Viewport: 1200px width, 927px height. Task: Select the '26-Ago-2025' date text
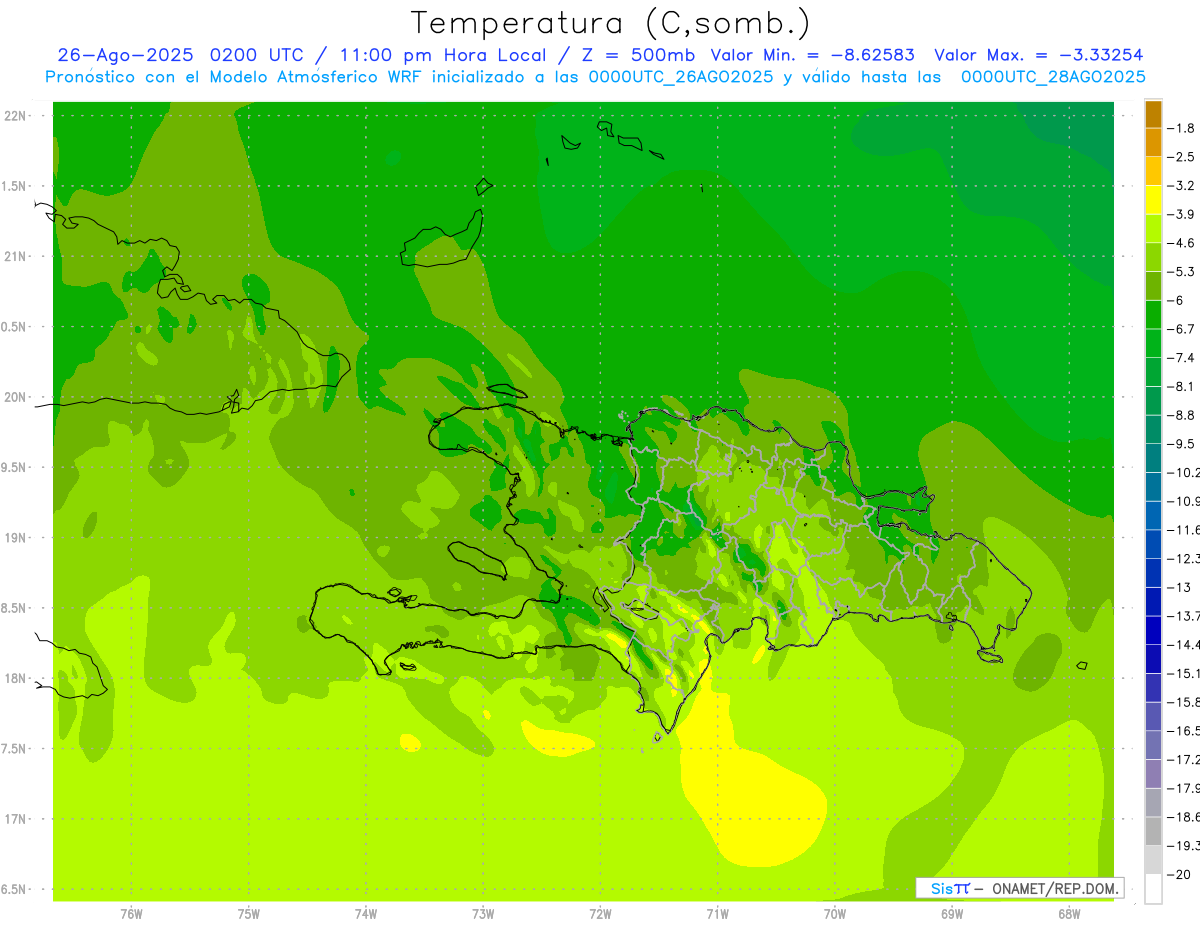124,55
